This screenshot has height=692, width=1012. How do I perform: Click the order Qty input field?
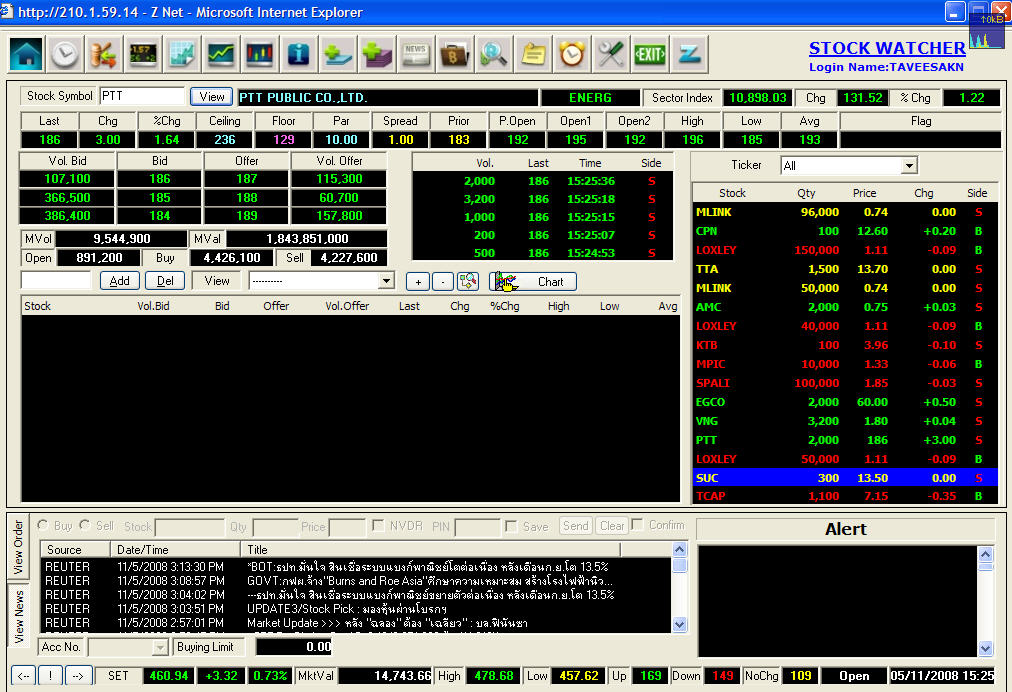click(x=276, y=527)
